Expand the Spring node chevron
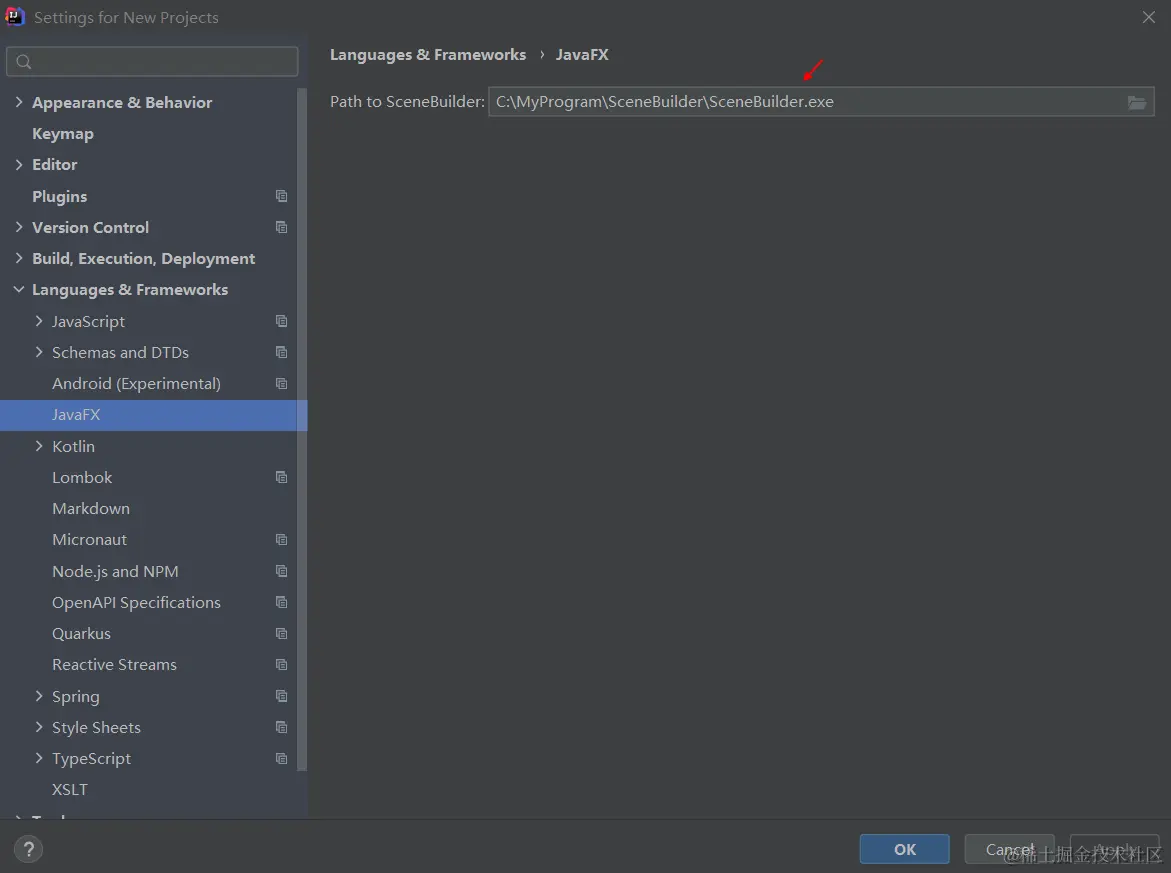 [39, 696]
